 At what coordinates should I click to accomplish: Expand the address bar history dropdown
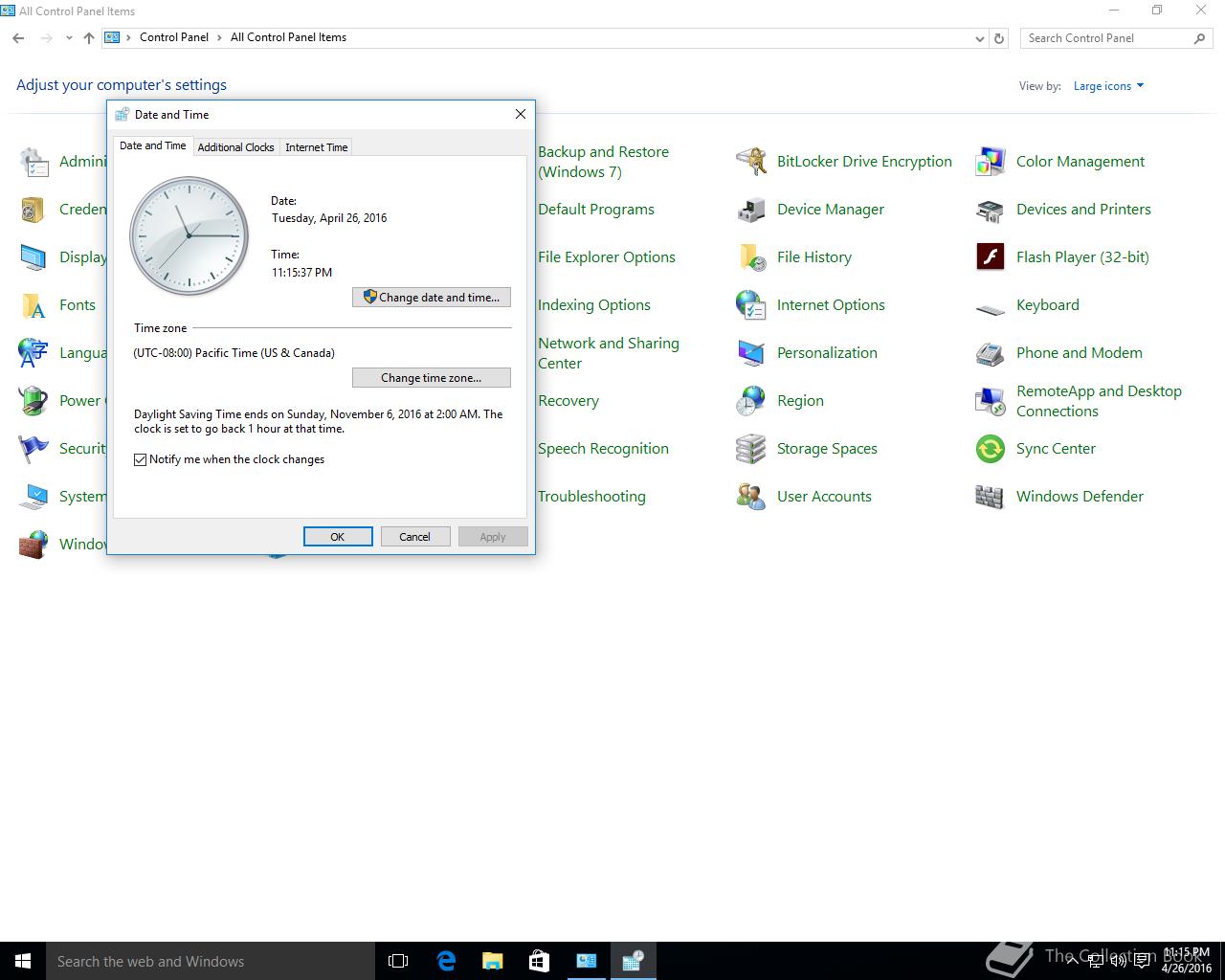tap(979, 38)
